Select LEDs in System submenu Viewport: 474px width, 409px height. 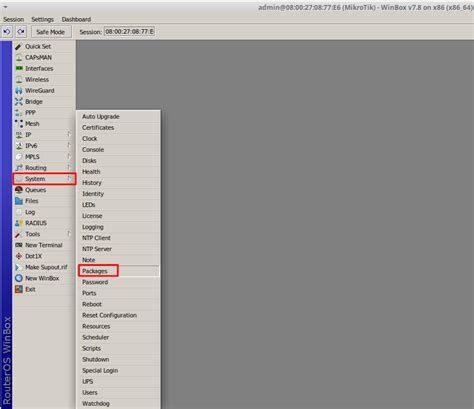click(118, 205)
